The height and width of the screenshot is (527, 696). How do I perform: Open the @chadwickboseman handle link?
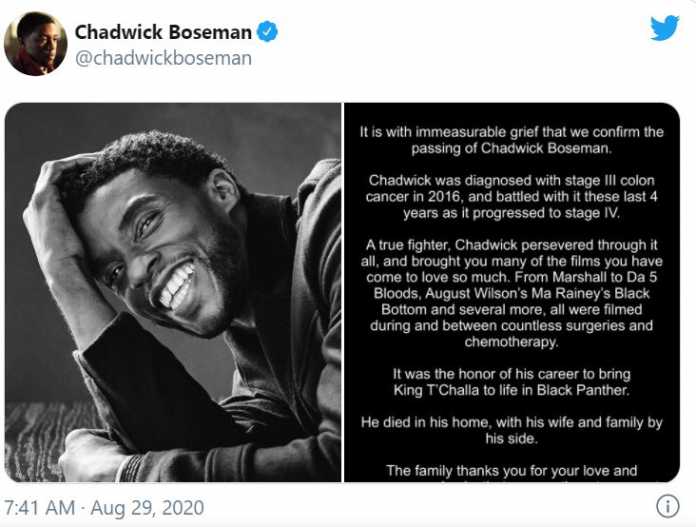click(163, 58)
